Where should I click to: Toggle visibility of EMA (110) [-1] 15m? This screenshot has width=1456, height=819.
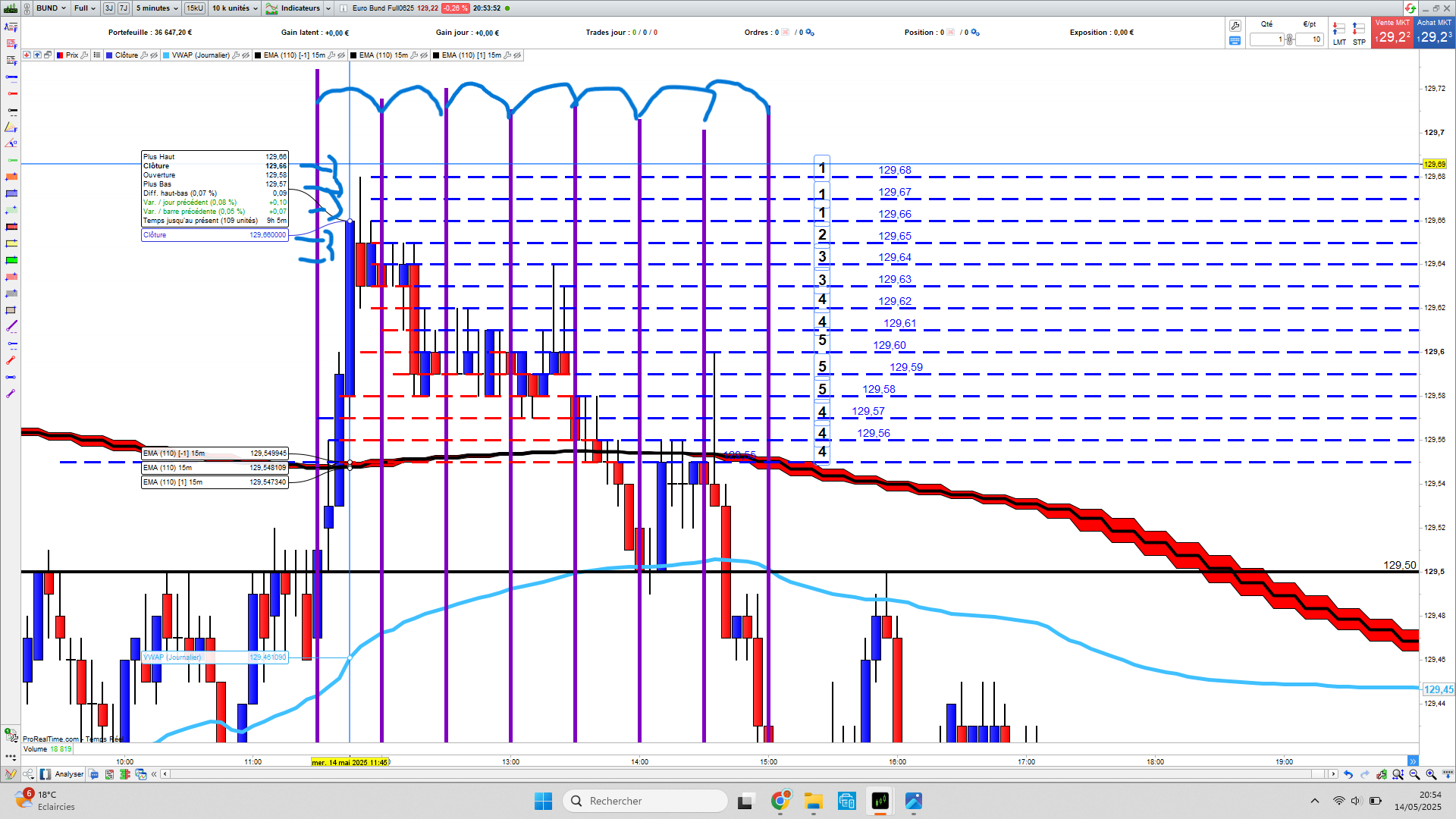coord(341,55)
